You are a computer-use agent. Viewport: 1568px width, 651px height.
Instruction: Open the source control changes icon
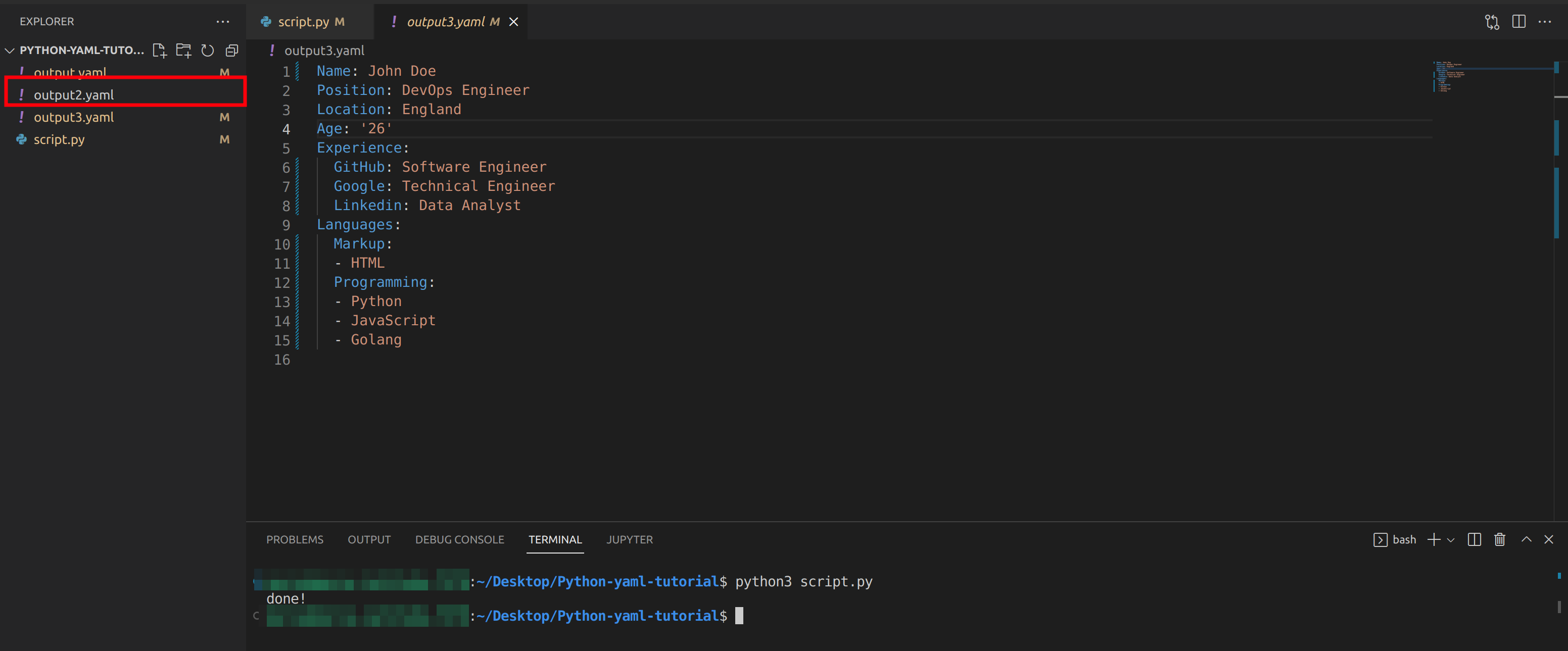(1492, 22)
